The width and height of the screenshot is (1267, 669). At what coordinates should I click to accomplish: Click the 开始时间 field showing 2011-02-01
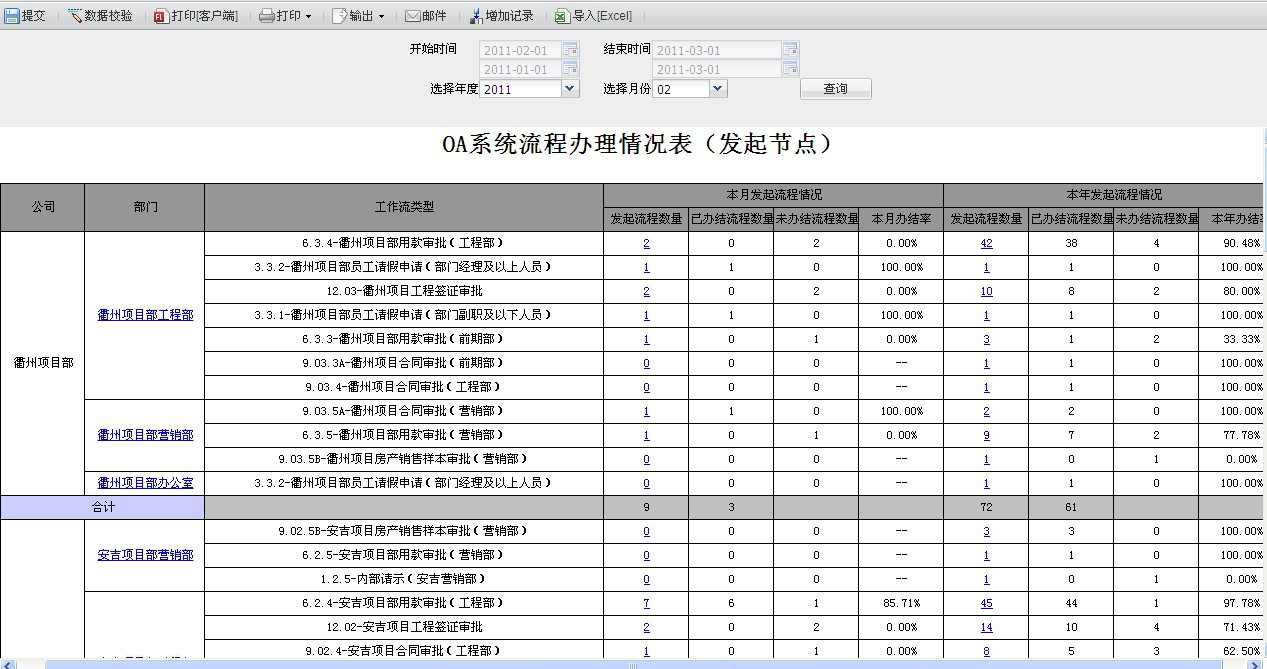[521, 50]
